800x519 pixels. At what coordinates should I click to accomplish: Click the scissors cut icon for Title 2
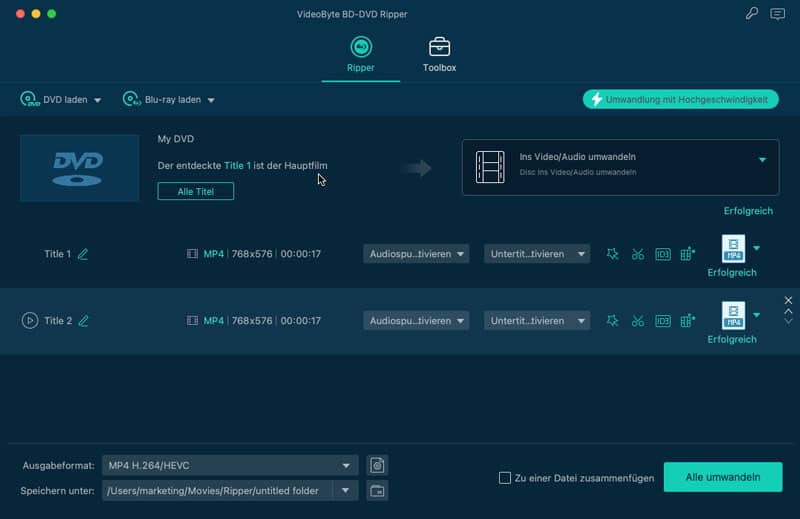pos(638,320)
